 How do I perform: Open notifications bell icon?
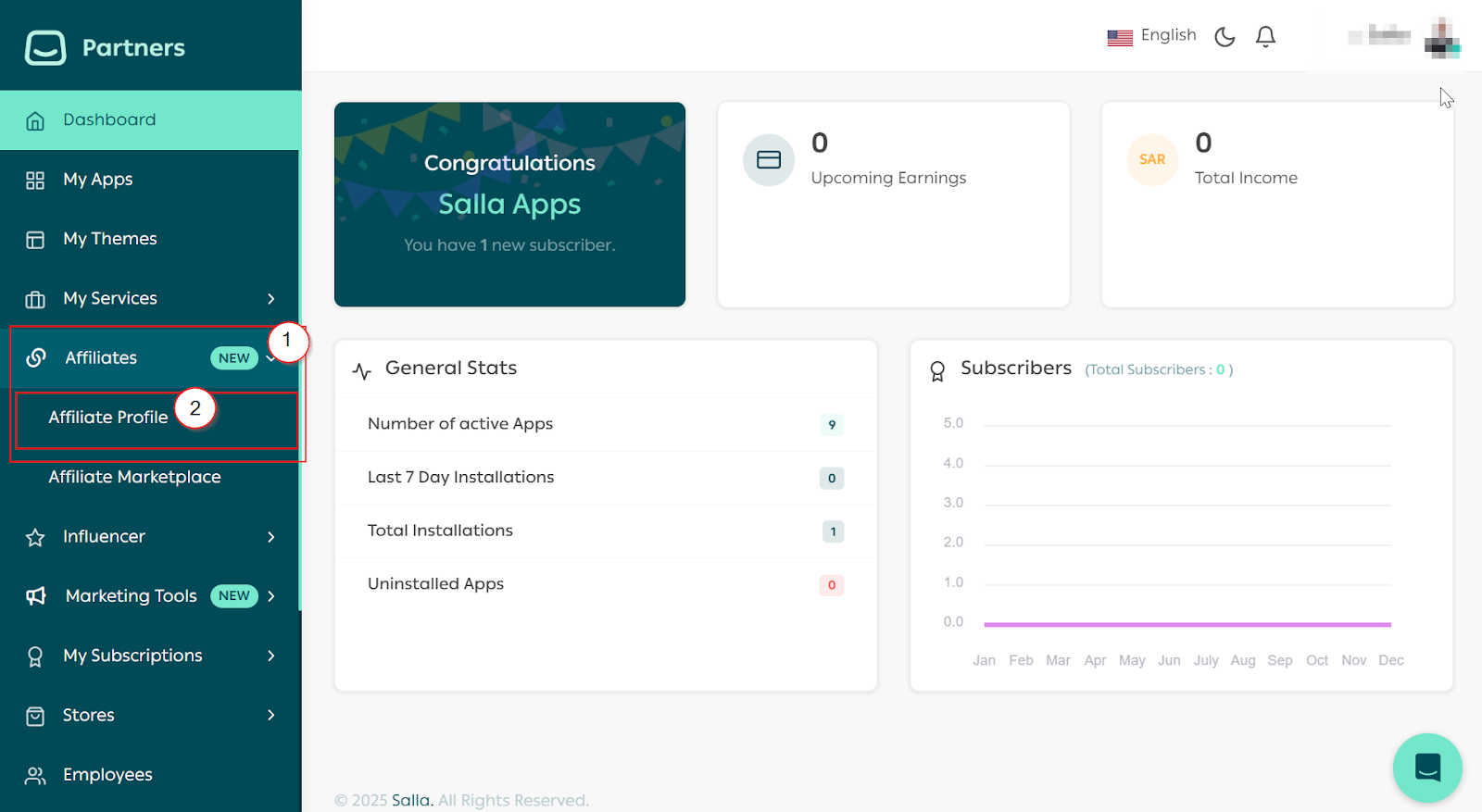[1265, 36]
